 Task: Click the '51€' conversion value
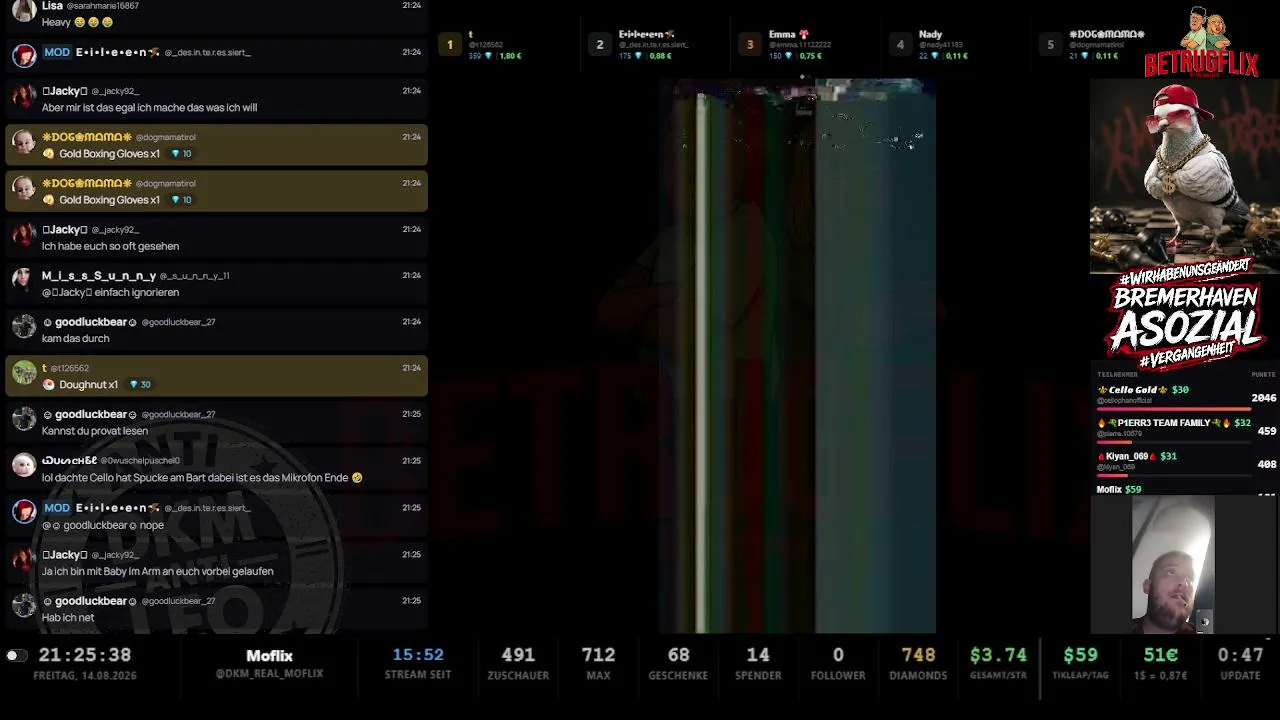pos(1161,655)
